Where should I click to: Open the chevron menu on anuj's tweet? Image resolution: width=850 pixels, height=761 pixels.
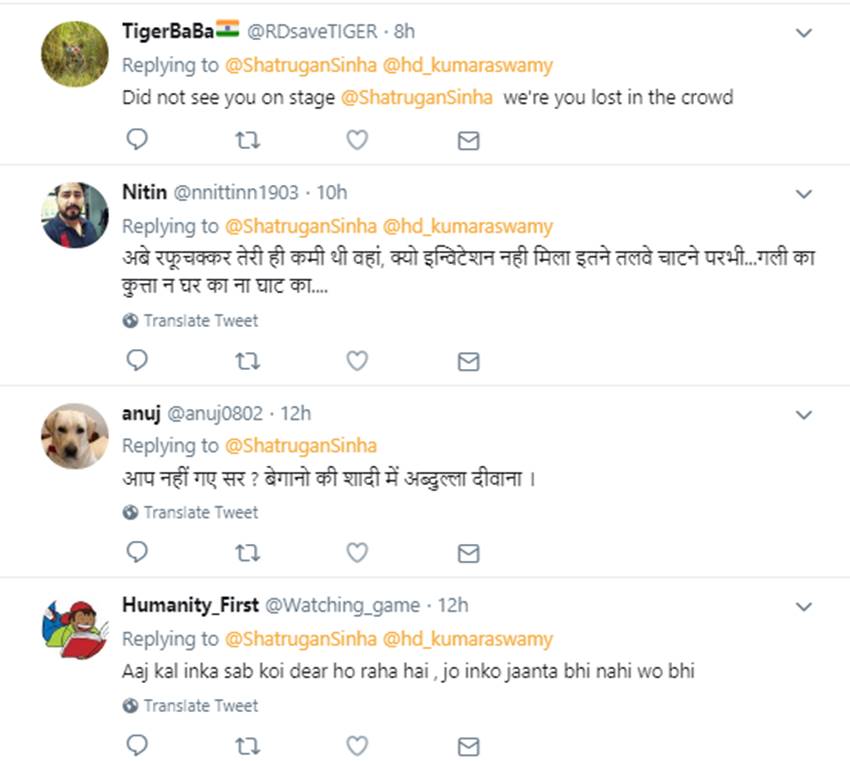pyautogui.click(x=803, y=414)
